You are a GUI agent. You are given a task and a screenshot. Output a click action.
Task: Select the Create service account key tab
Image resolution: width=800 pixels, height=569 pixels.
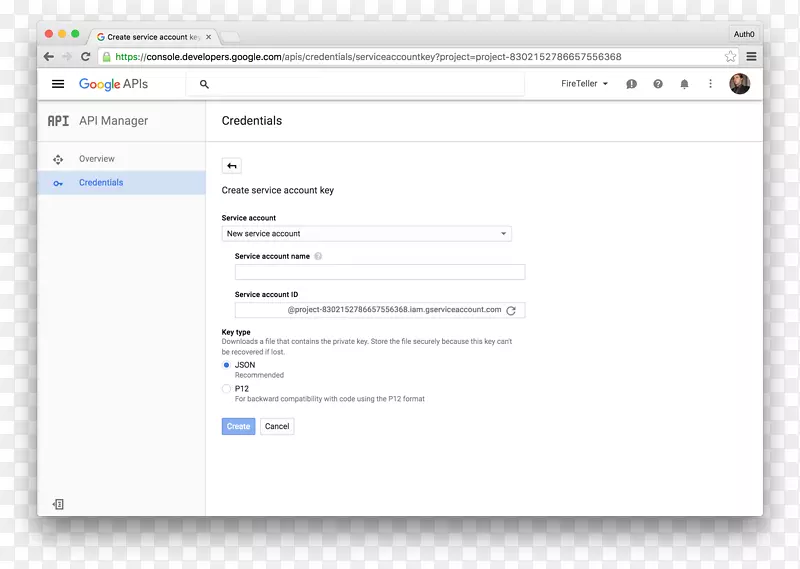tap(153, 37)
